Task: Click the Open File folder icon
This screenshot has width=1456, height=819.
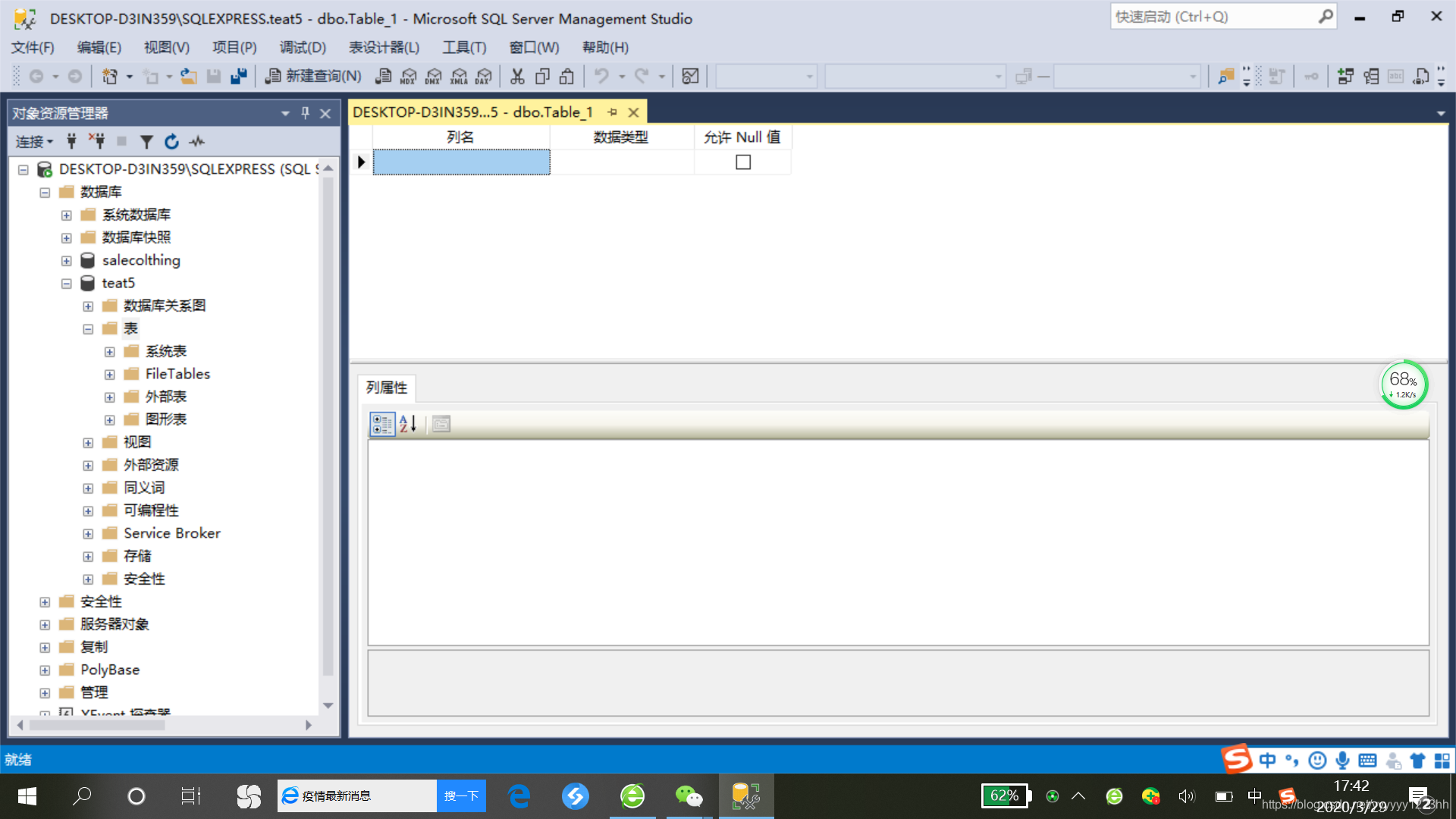Action: [x=188, y=76]
